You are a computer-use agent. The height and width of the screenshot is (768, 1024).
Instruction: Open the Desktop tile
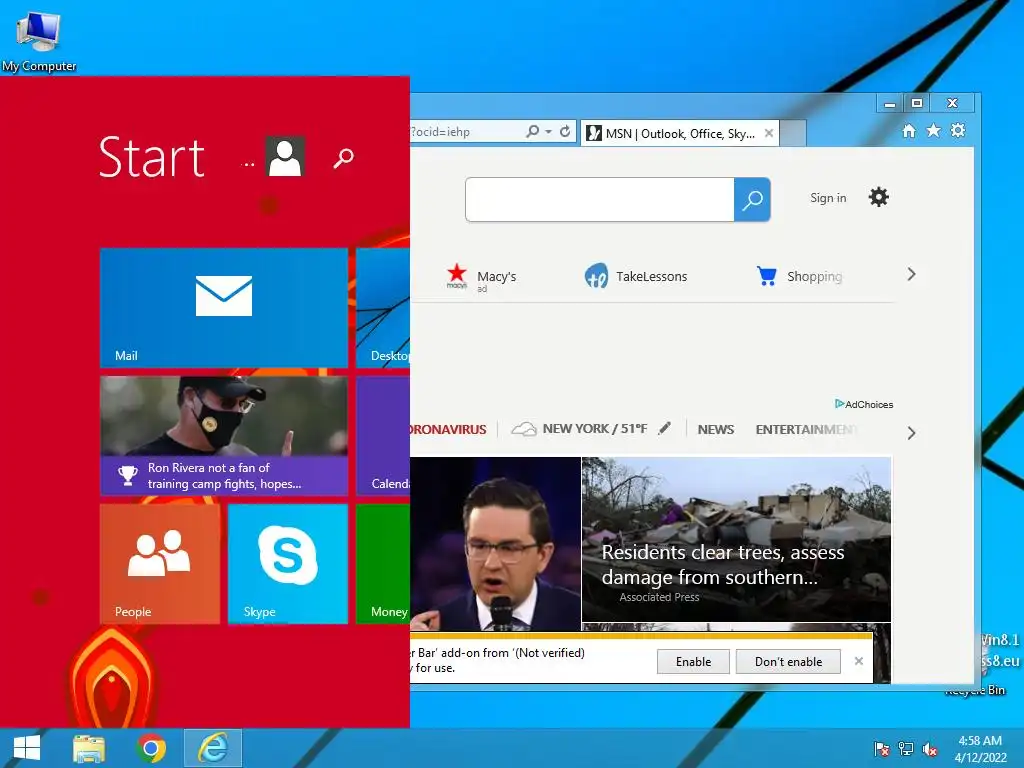pyautogui.click(x=383, y=308)
